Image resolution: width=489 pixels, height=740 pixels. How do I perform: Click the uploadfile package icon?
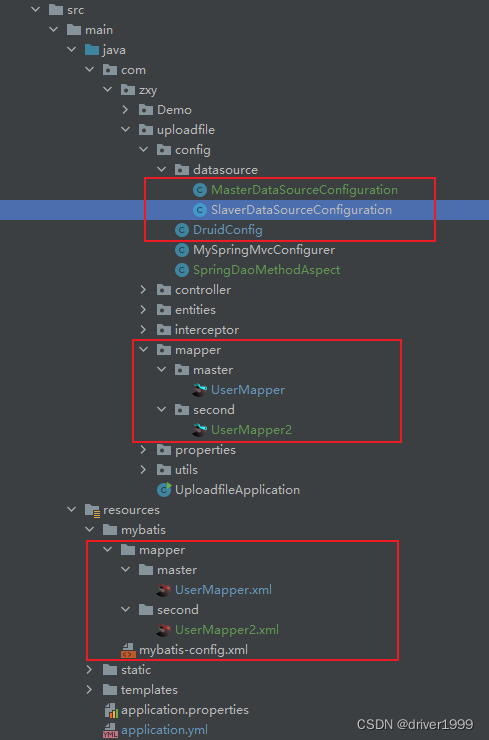(x=146, y=129)
